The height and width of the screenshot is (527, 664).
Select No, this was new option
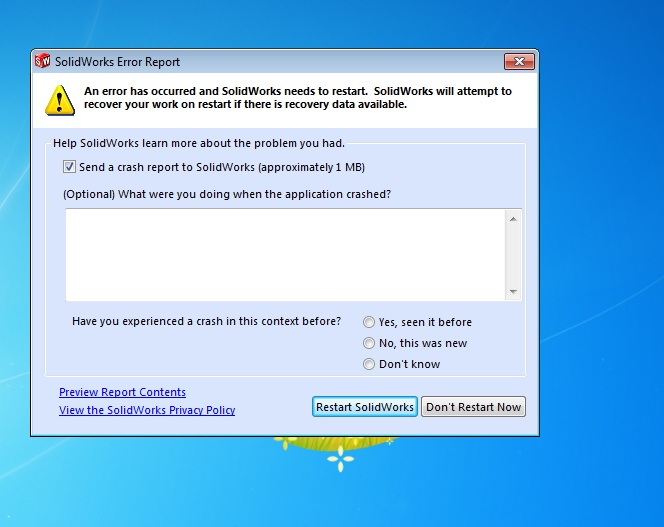point(369,343)
